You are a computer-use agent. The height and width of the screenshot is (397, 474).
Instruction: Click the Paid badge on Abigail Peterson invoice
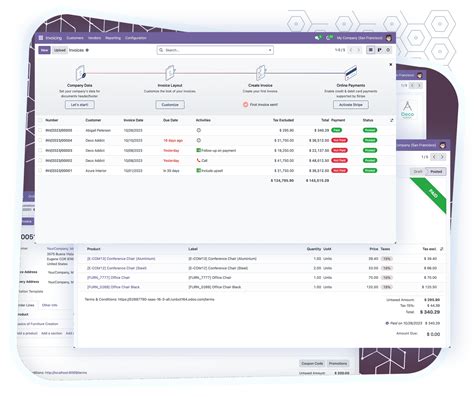pos(337,130)
